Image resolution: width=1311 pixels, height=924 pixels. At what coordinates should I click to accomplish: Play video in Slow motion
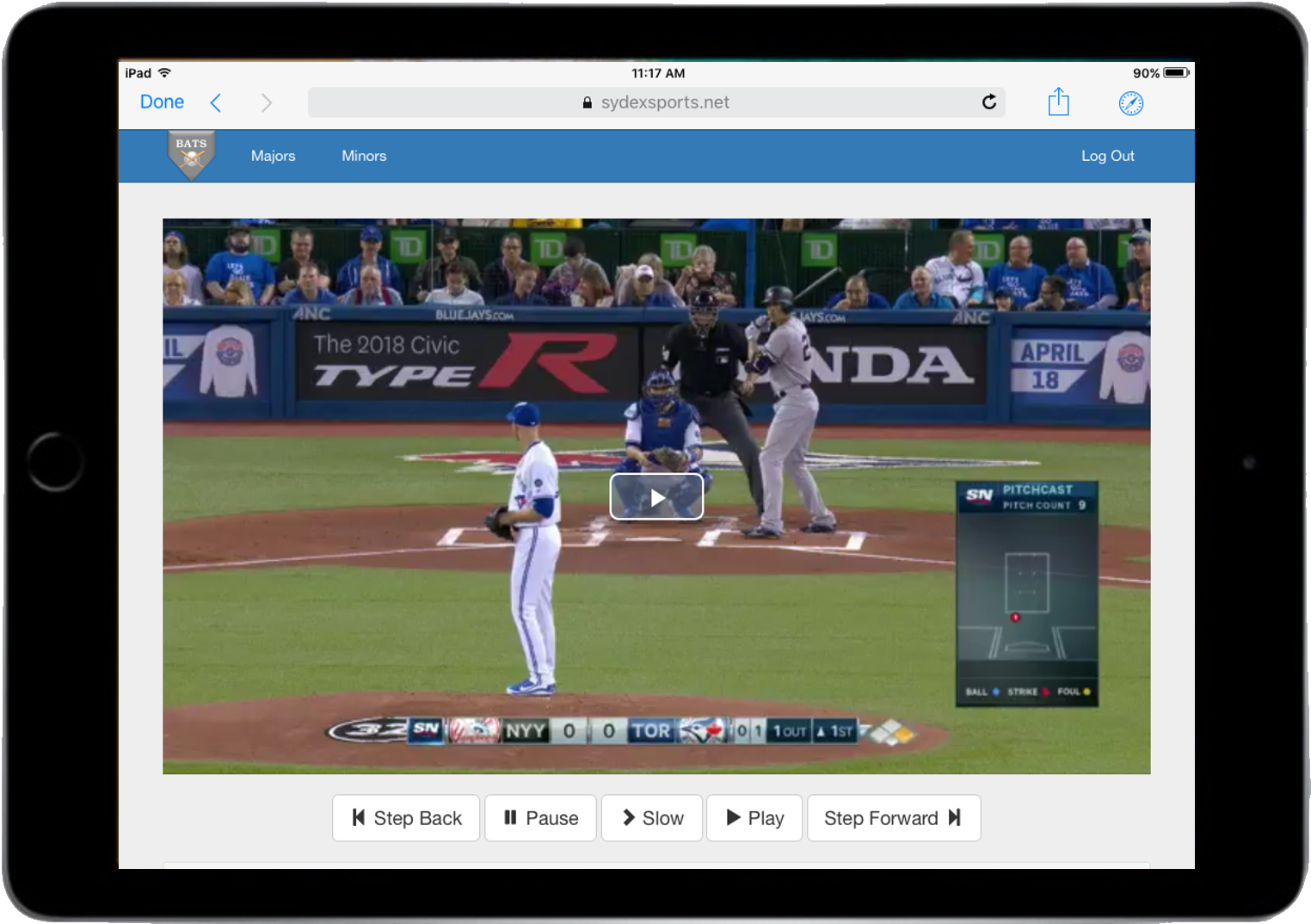point(652,818)
